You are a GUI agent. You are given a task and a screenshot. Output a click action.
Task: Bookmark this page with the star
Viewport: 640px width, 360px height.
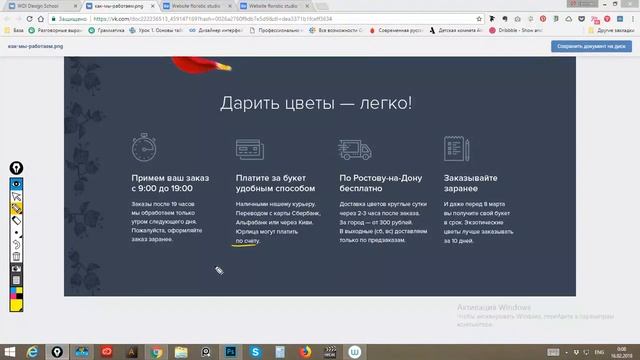coord(479,19)
